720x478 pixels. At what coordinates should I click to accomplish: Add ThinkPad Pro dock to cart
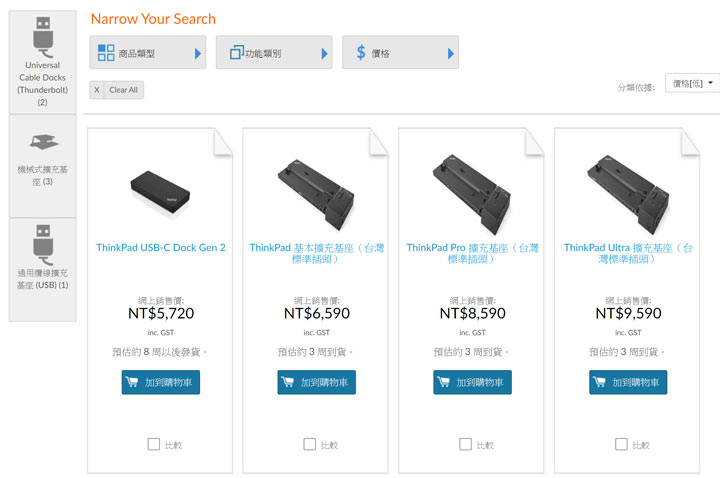(x=472, y=382)
